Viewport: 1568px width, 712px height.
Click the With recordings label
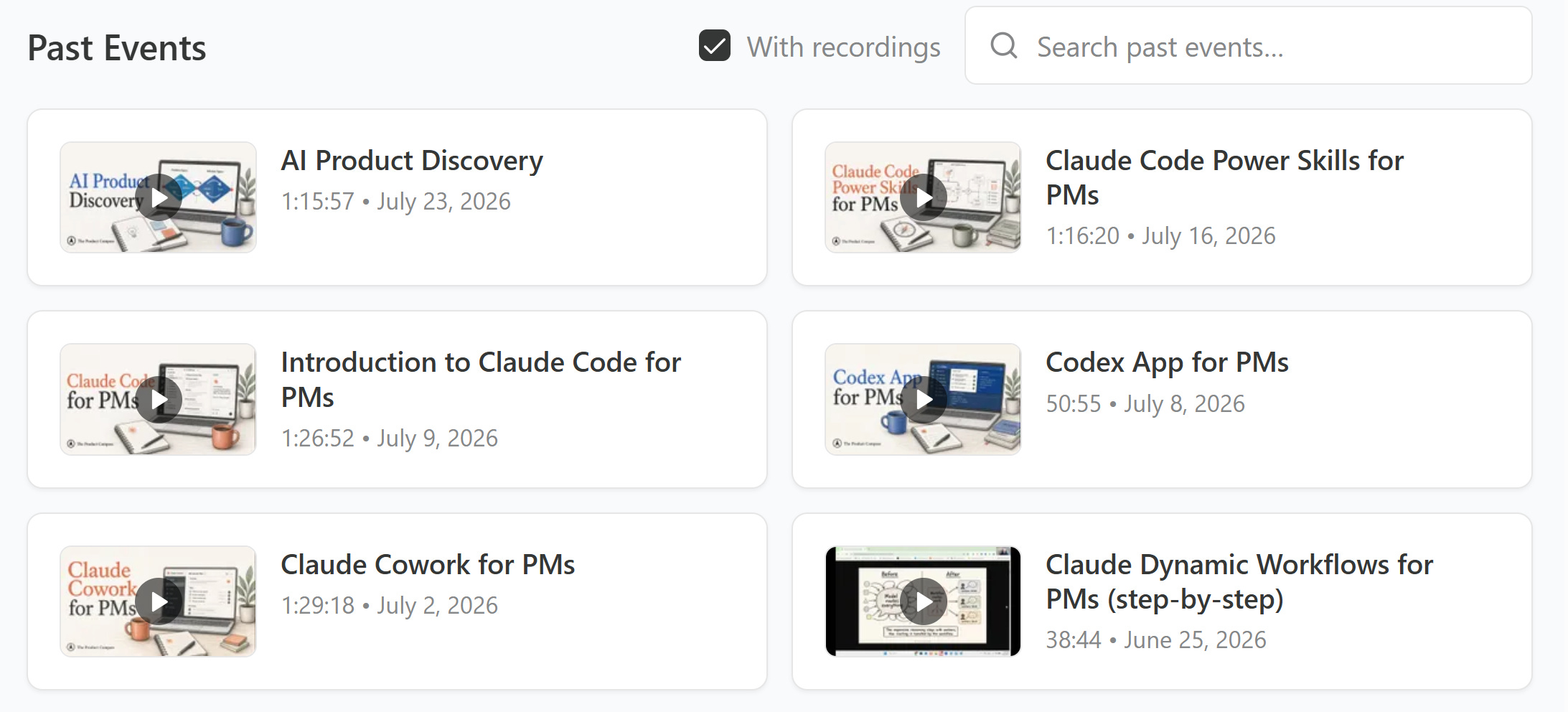click(843, 47)
